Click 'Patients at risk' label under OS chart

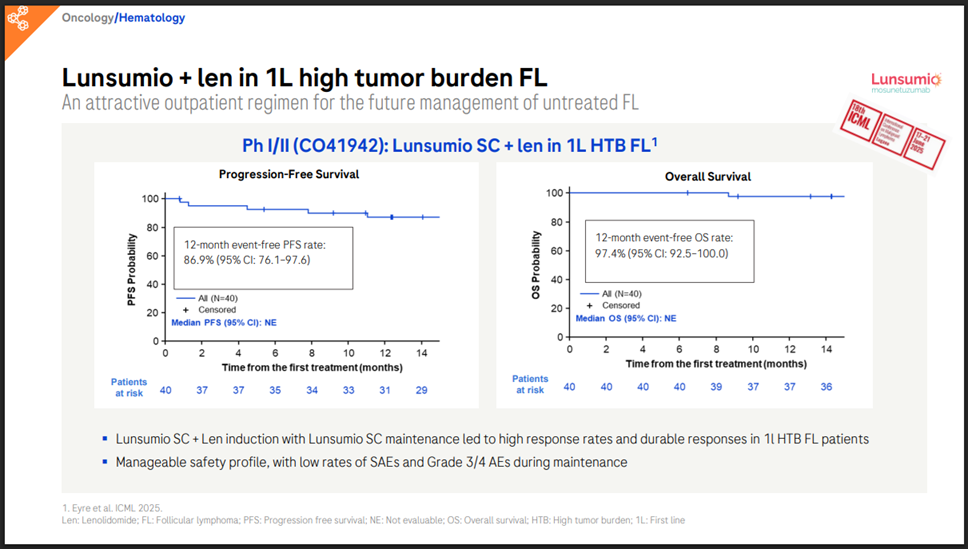point(530,384)
